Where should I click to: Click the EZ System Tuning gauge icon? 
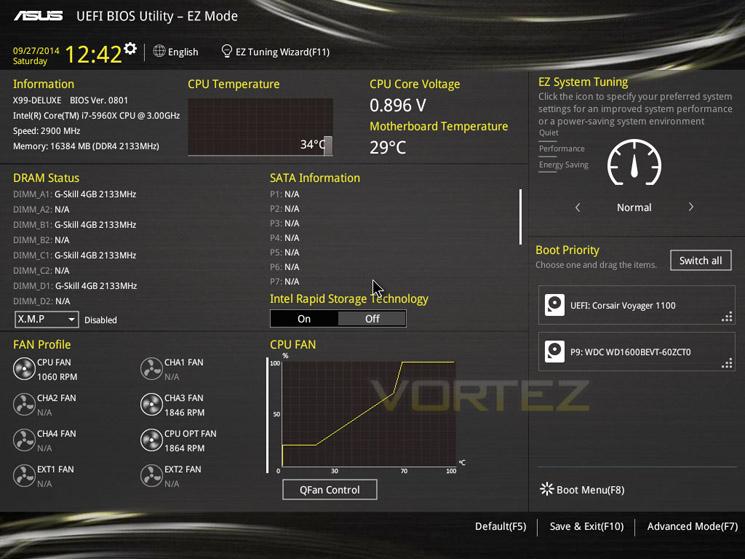click(x=634, y=162)
